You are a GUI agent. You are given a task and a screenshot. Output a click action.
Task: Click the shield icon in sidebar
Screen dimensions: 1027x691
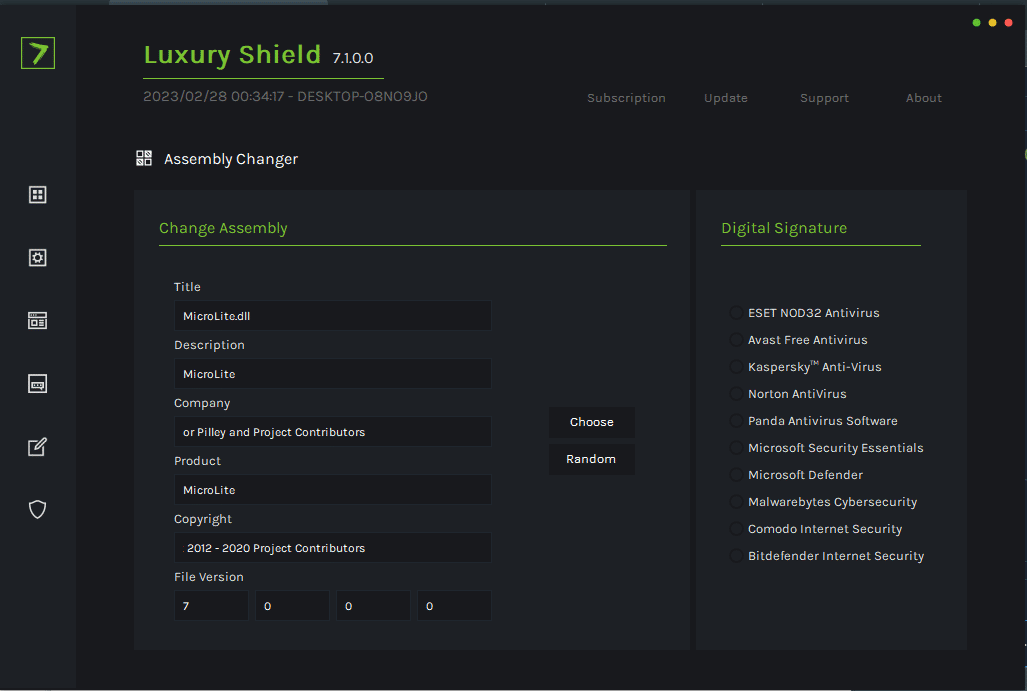(38, 510)
